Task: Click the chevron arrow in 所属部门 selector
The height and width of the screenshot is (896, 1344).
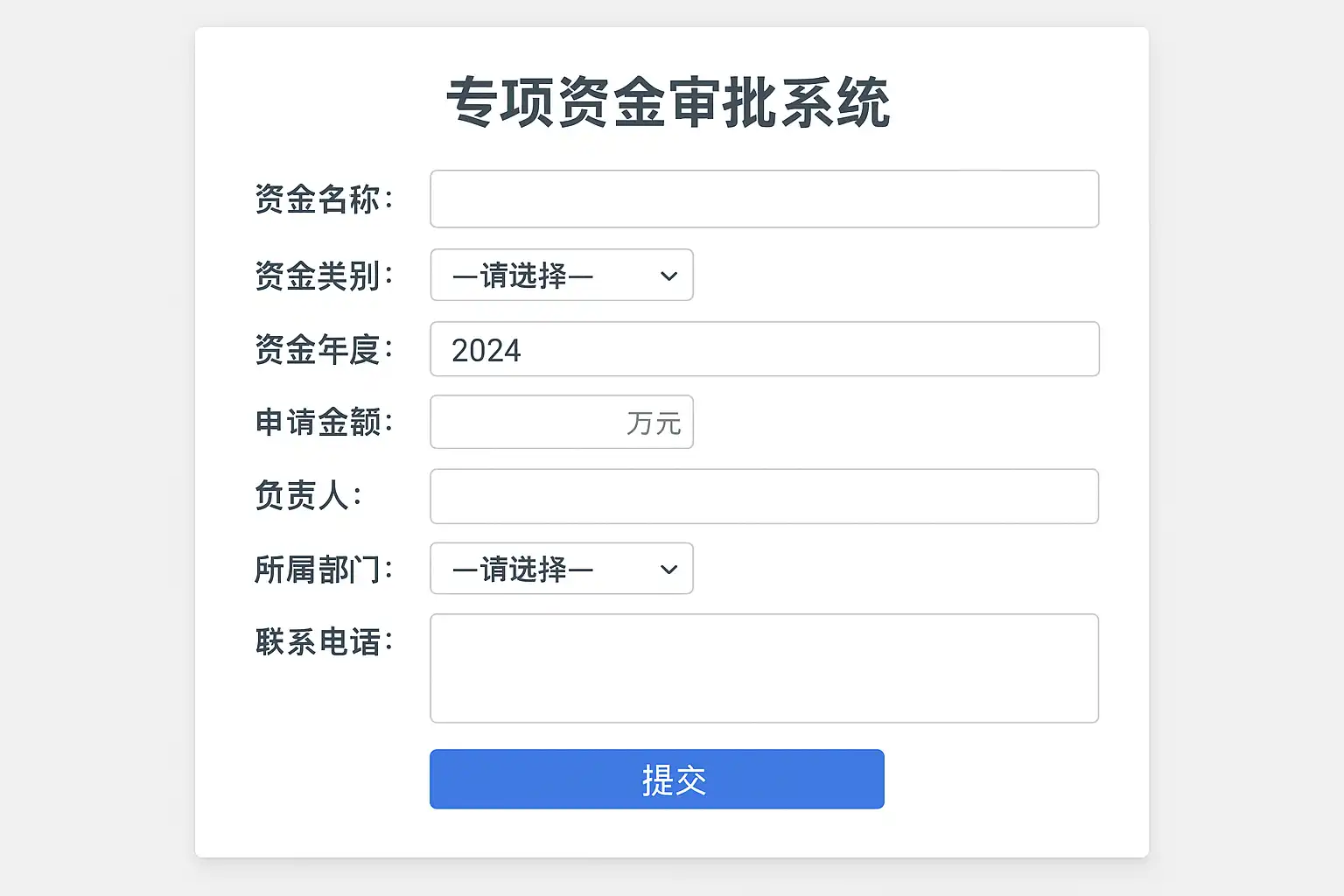Action: pos(669,570)
